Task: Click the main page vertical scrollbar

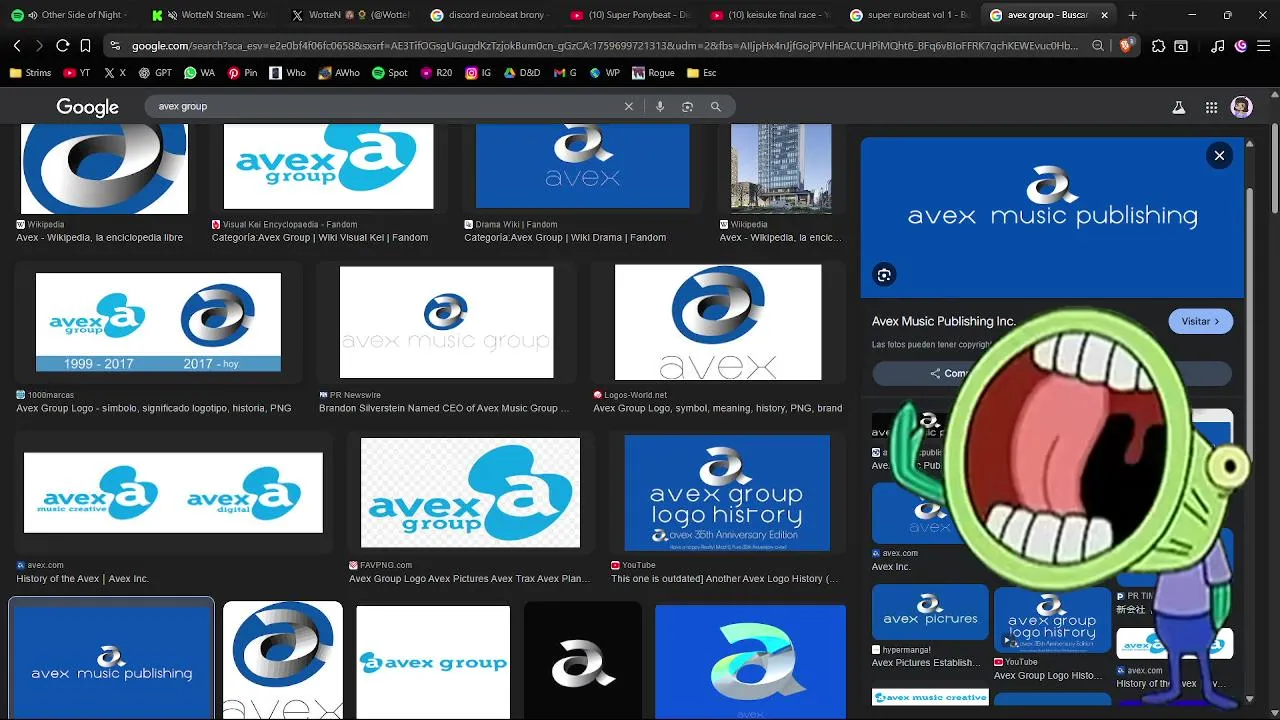Action: click(1274, 170)
